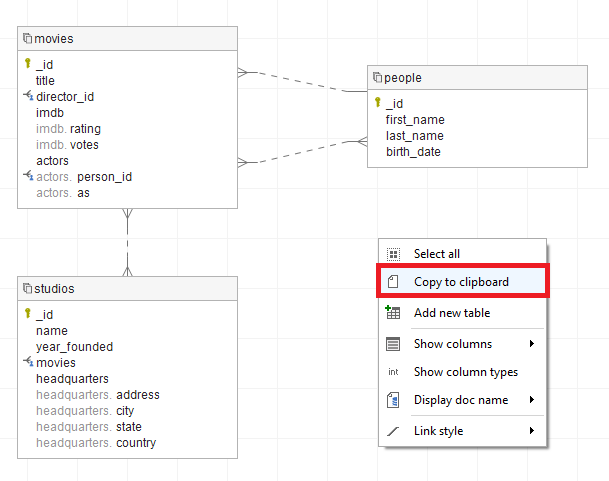Click the Show columns list icon
This screenshot has width=609, height=481.
tap(393, 344)
